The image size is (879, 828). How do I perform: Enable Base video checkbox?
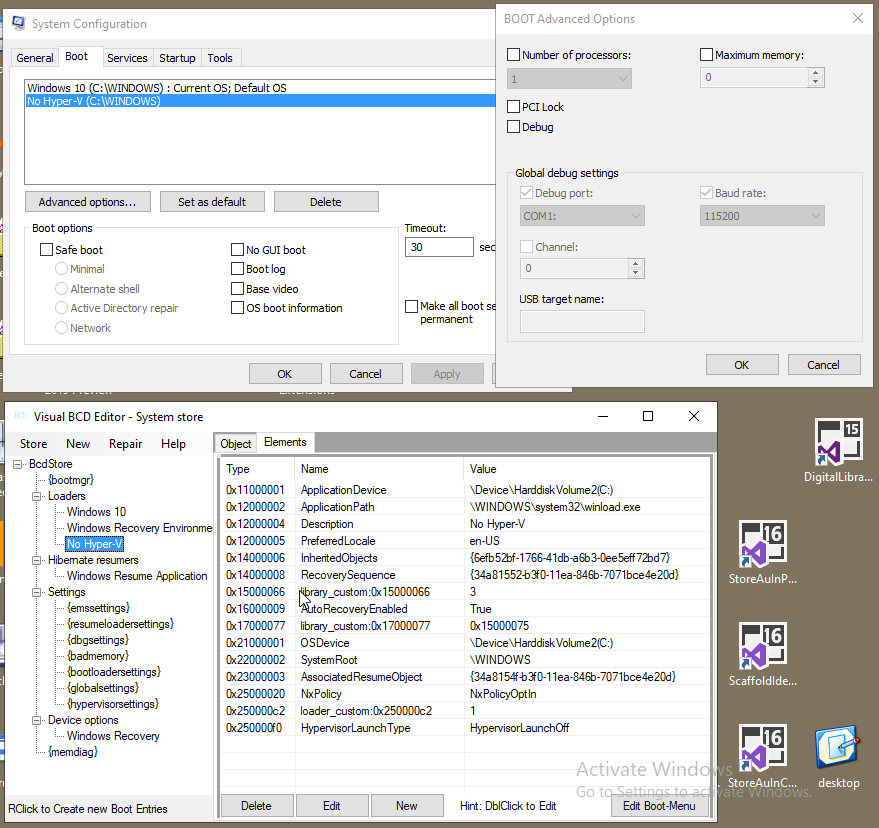click(238, 289)
